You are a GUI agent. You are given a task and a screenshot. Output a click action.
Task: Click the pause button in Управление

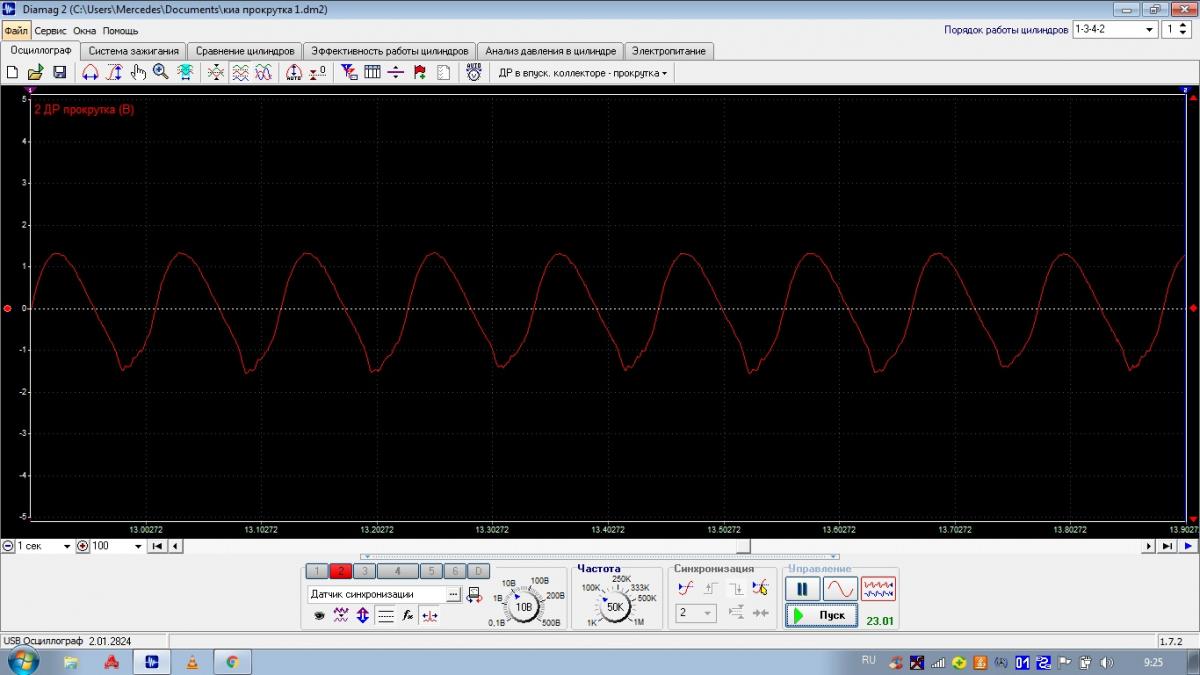[x=802, y=589]
